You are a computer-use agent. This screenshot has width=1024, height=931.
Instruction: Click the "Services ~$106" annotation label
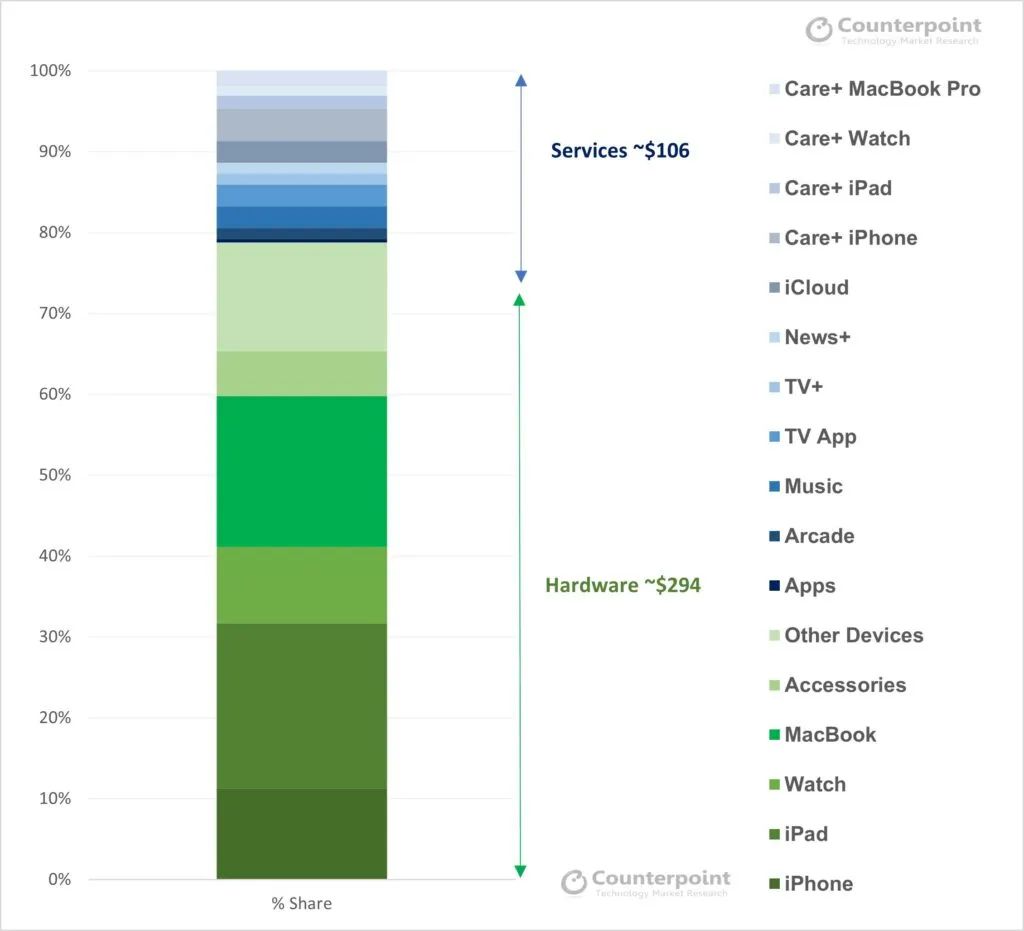(x=620, y=151)
